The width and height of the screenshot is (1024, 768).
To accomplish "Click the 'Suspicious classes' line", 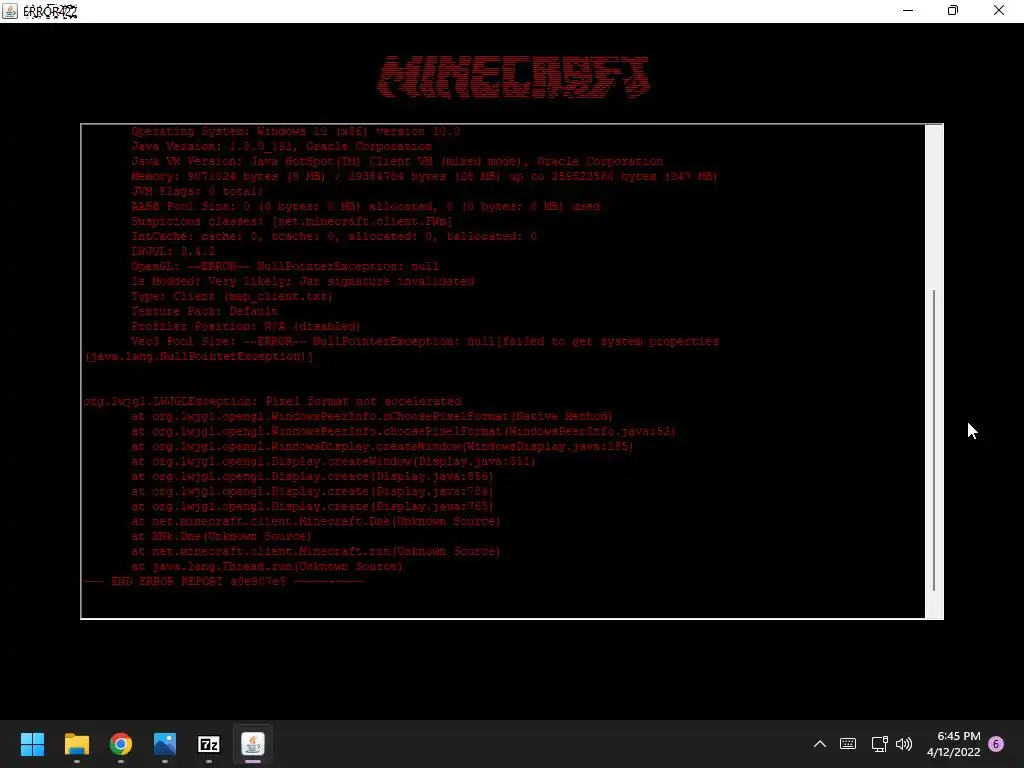I will pos(292,221).
